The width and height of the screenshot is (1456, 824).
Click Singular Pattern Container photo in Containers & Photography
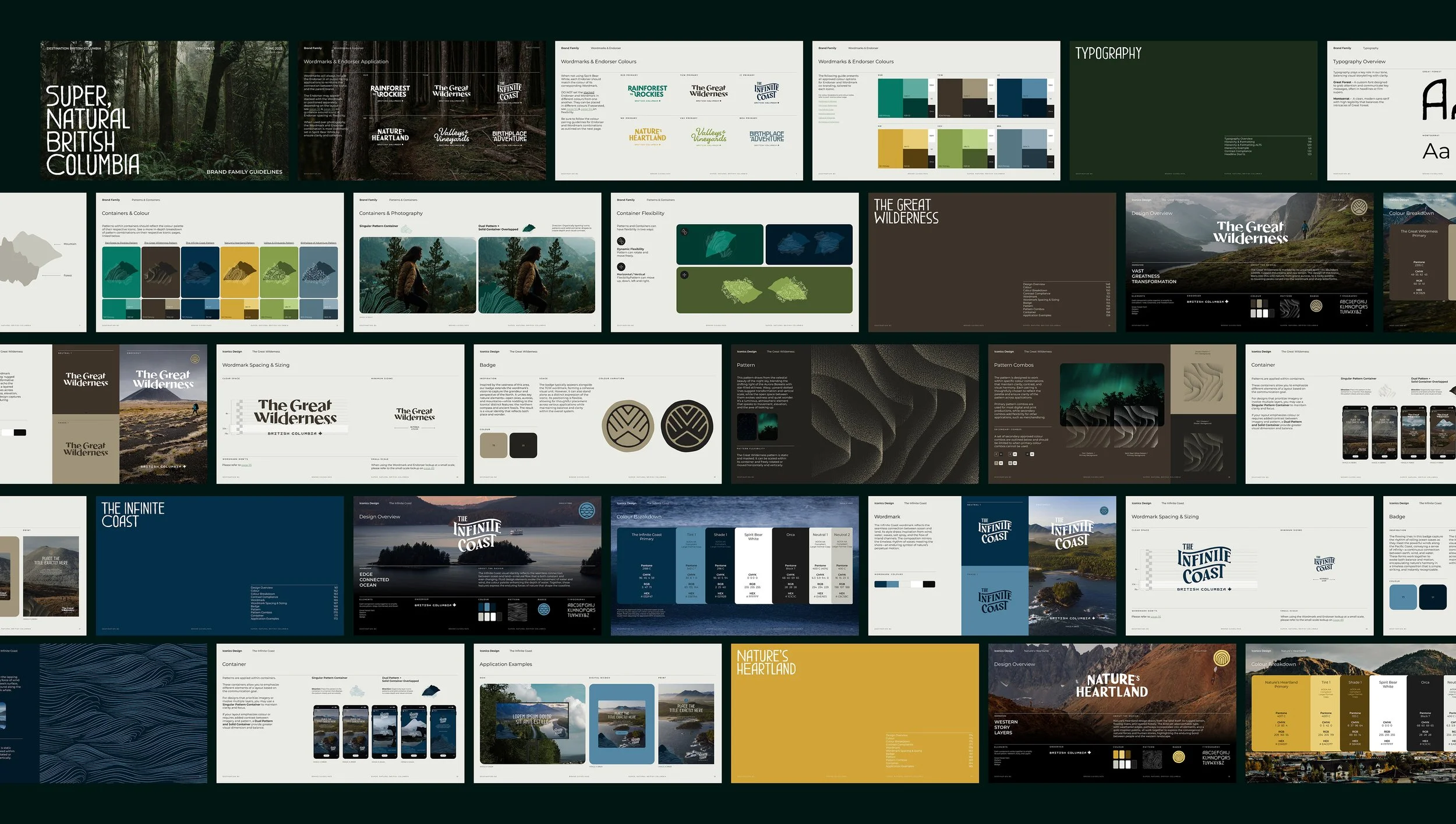click(x=418, y=275)
